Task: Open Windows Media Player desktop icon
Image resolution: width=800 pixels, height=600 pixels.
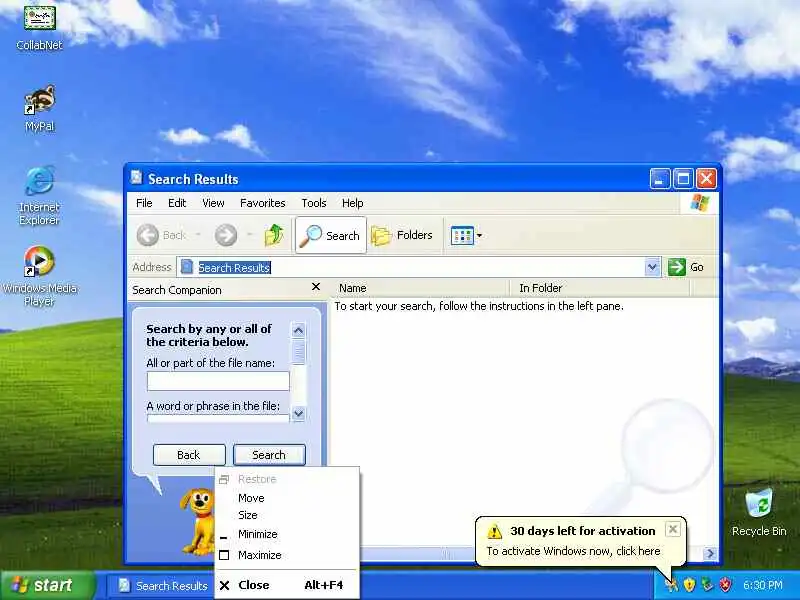Action: (x=39, y=276)
